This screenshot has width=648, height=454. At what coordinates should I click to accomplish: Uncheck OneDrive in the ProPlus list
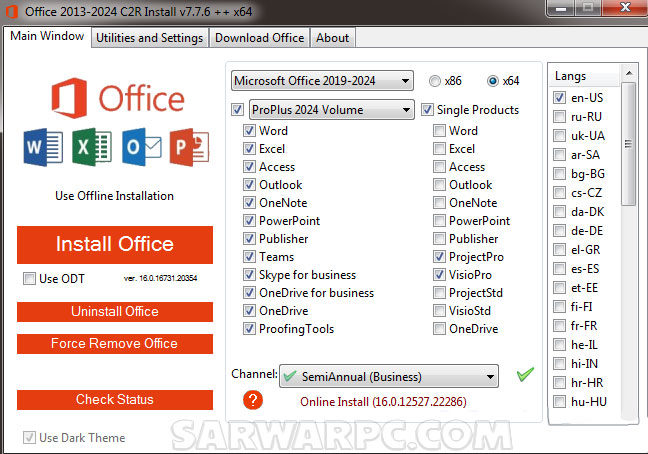point(249,311)
